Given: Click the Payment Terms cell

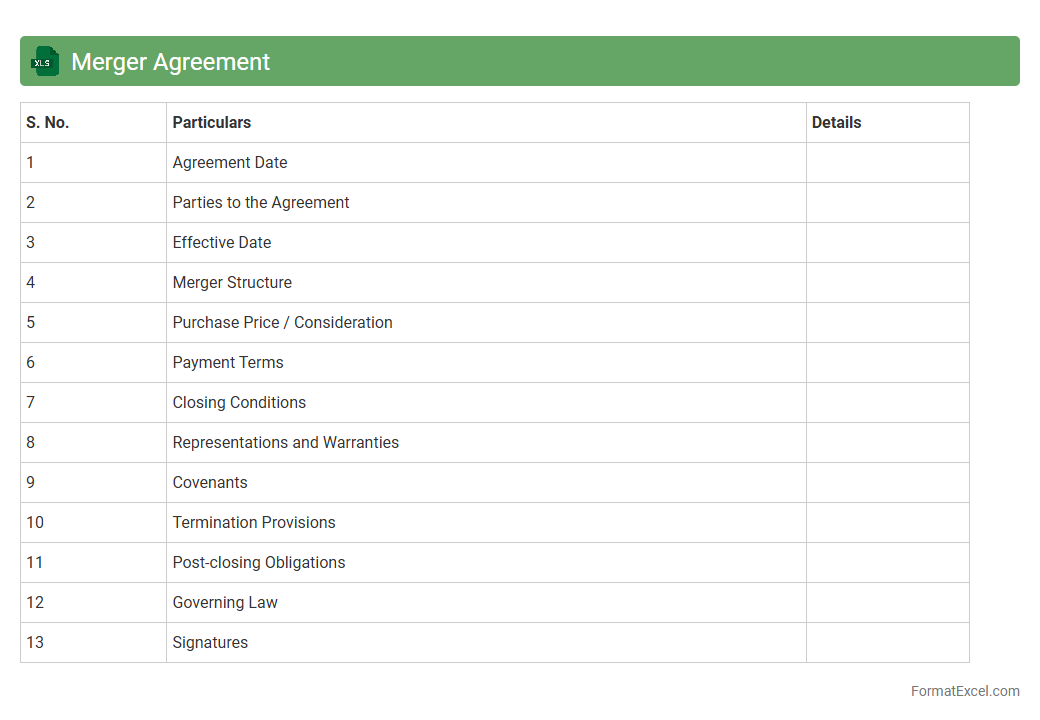Looking at the screenshot, I should tap(228, 362).
